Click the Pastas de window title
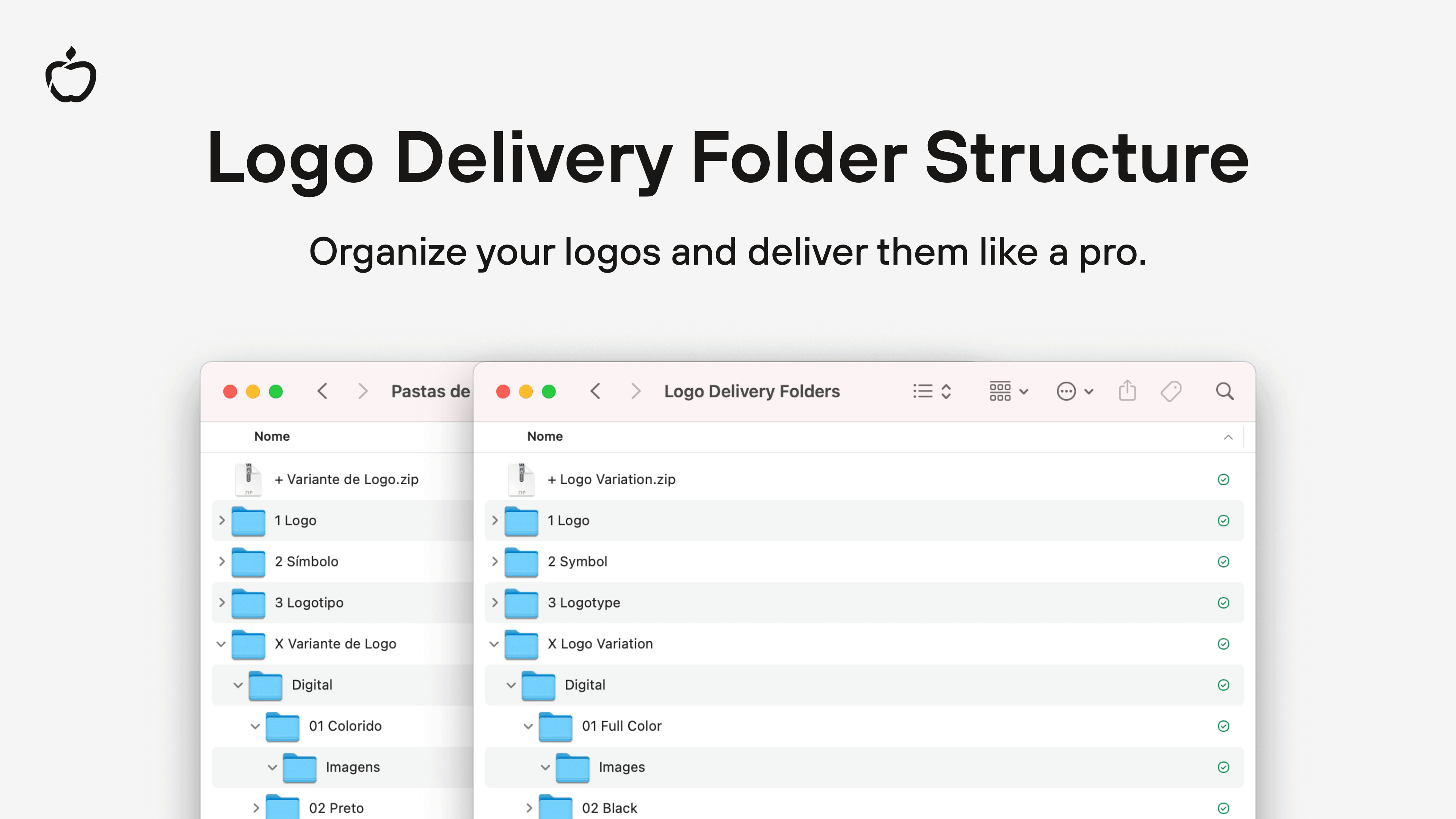 [x=431, y=391]
